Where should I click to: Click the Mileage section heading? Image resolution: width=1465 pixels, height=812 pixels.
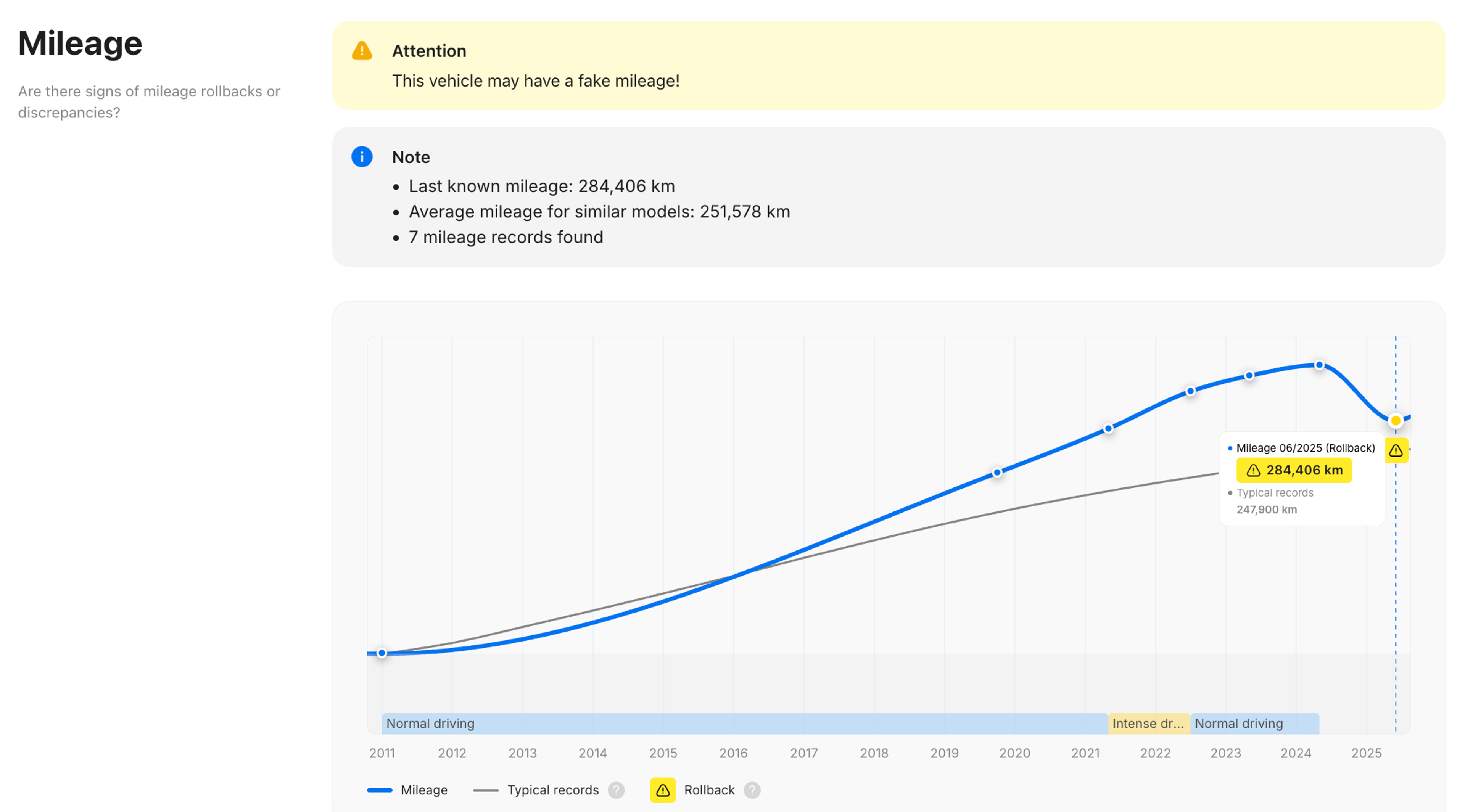coord(80,43)
